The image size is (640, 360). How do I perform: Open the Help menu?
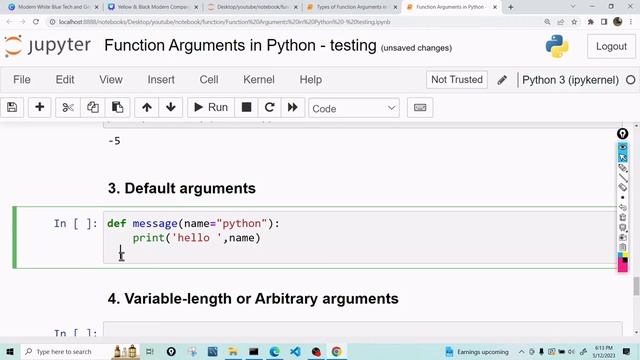(311, 80)
